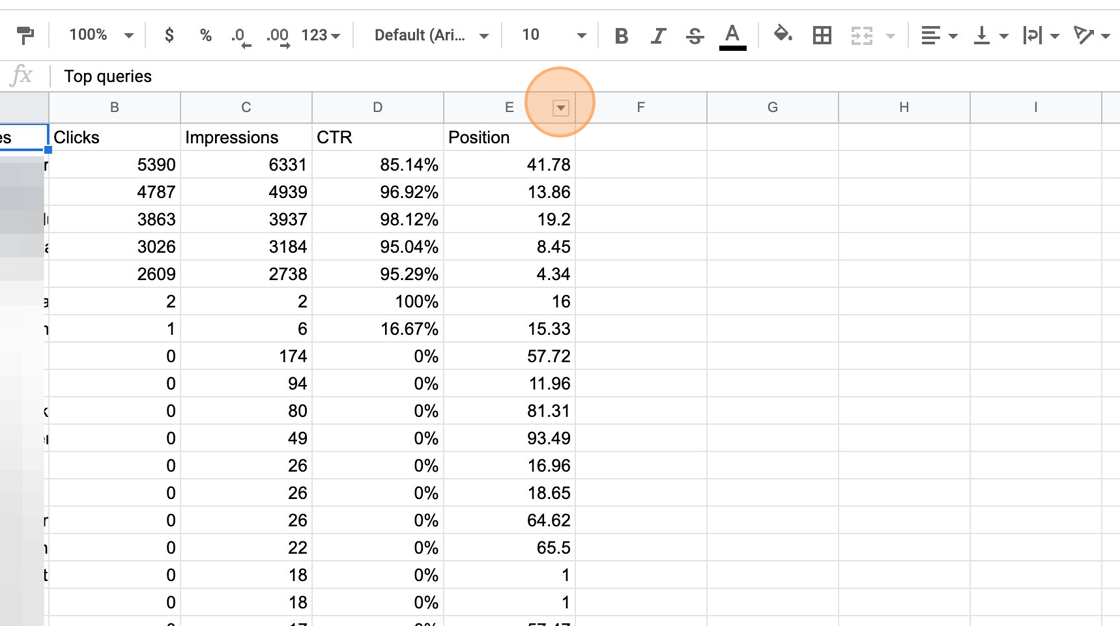This screenshot has width=1120, height=626.
Task: Open the 123 more formats dropdown
Action: click(321, 35)
